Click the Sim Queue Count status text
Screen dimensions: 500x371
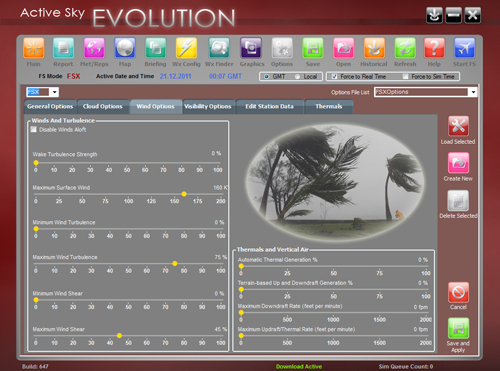(406, 367)
